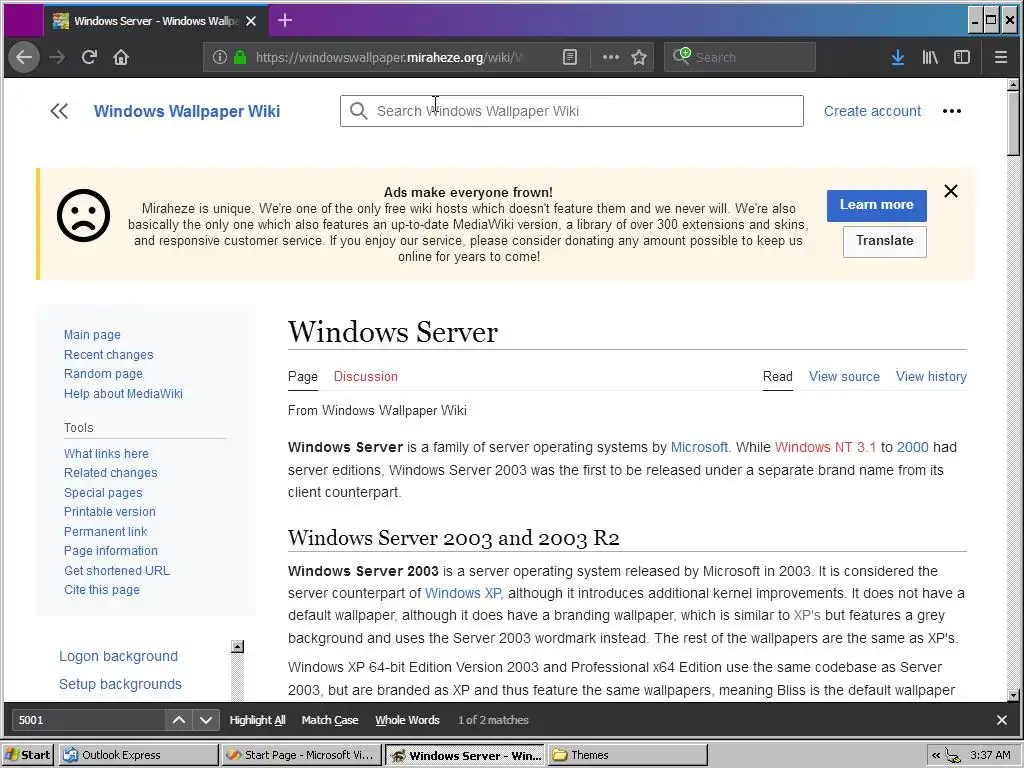1024x768 pixels.
Task: Open the Library icon in toolbar
Action: [930, 57]
